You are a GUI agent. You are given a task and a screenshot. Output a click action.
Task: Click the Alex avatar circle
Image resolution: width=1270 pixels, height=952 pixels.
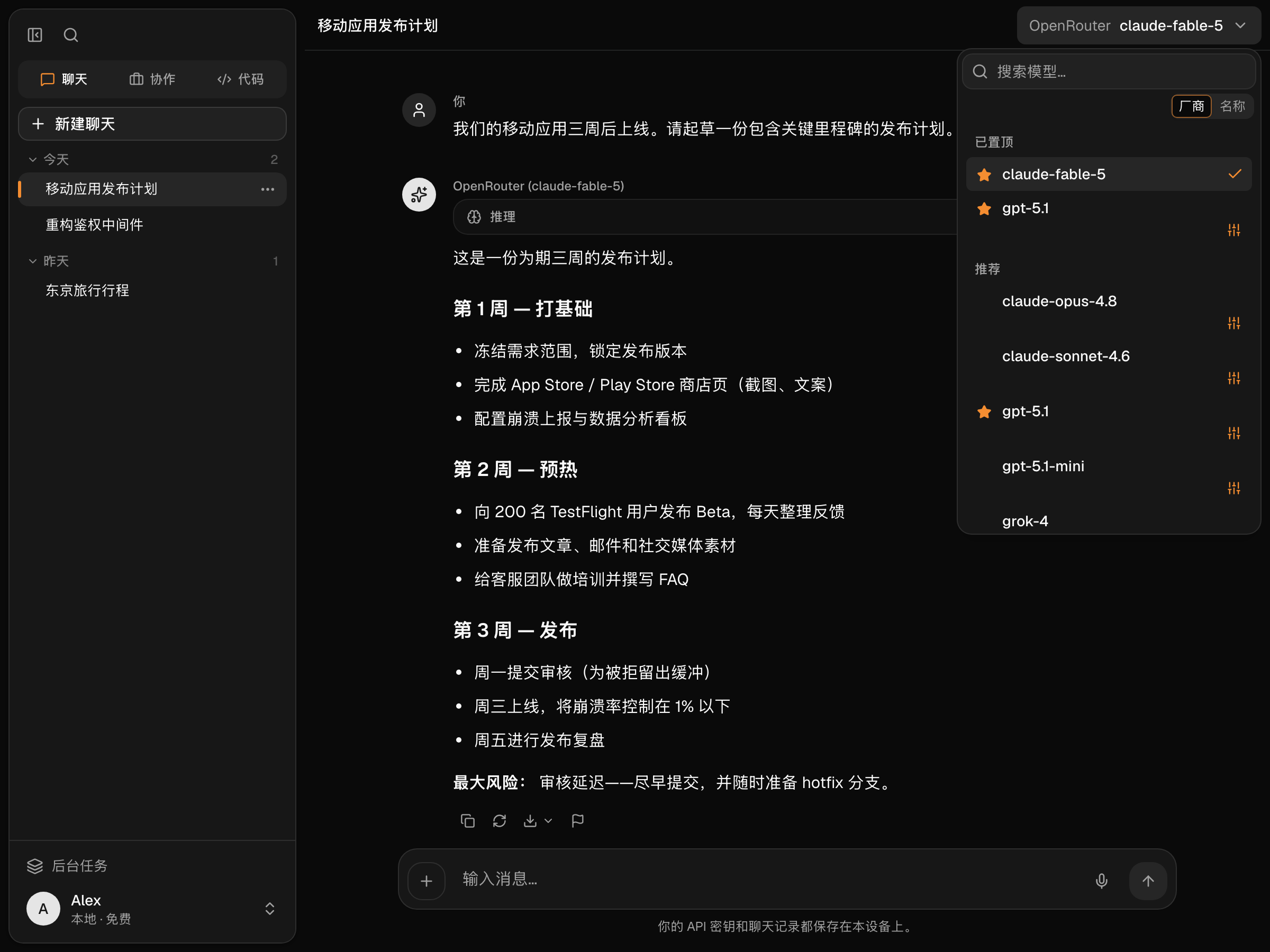43,909
